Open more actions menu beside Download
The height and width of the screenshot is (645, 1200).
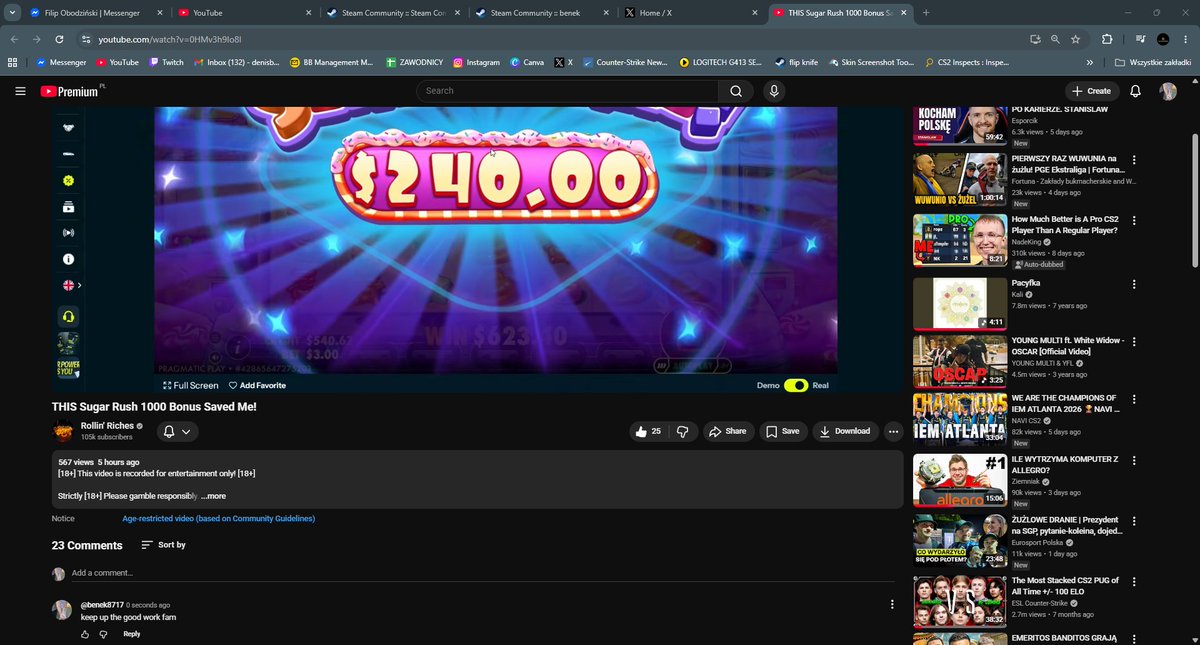(893, 431)
